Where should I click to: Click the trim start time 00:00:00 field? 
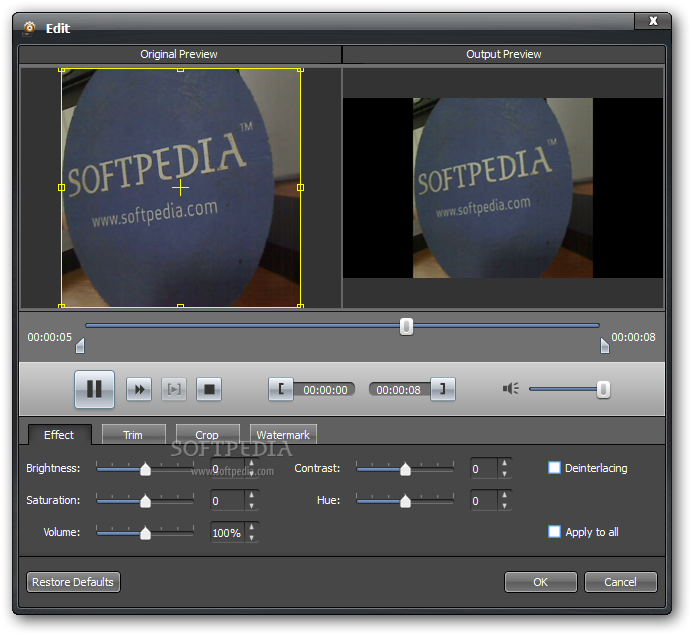(x=325, y=390)
